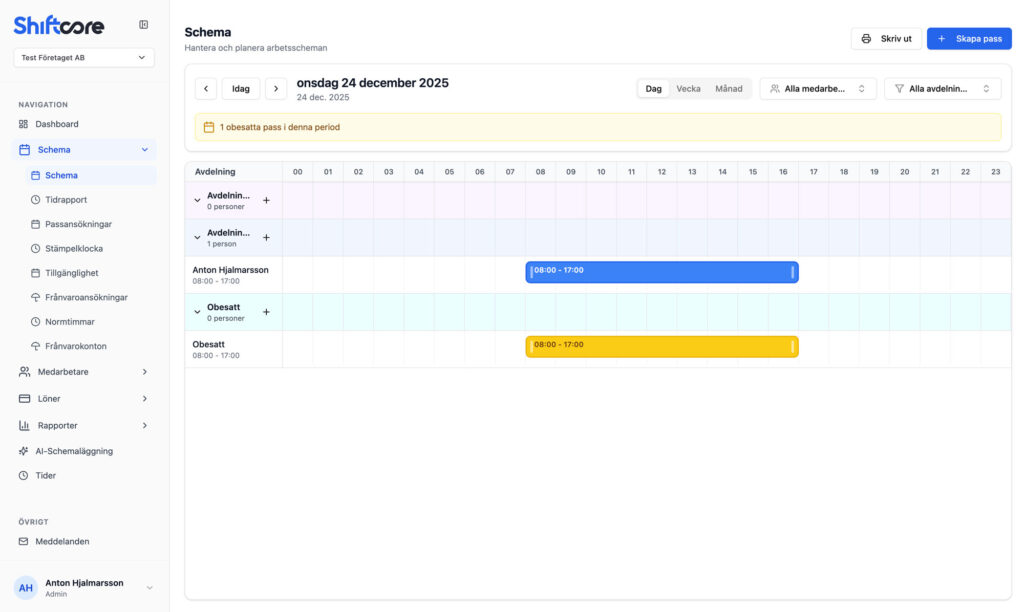This screenshot has height=612, width=1024.
Task: Click Skapa pass button
Action: (x=969, y=39)
